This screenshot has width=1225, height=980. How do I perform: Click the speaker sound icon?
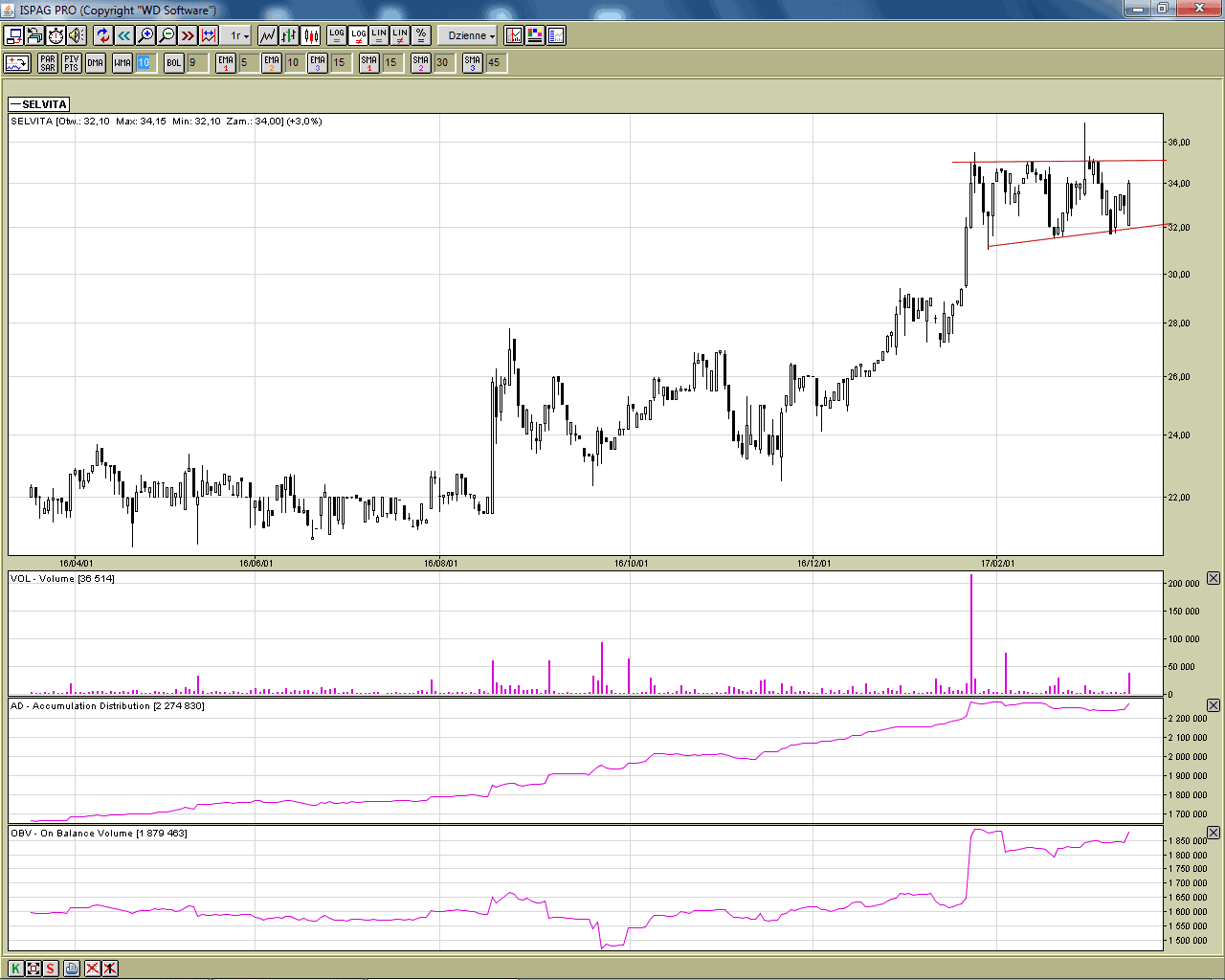tap(77, 35)
